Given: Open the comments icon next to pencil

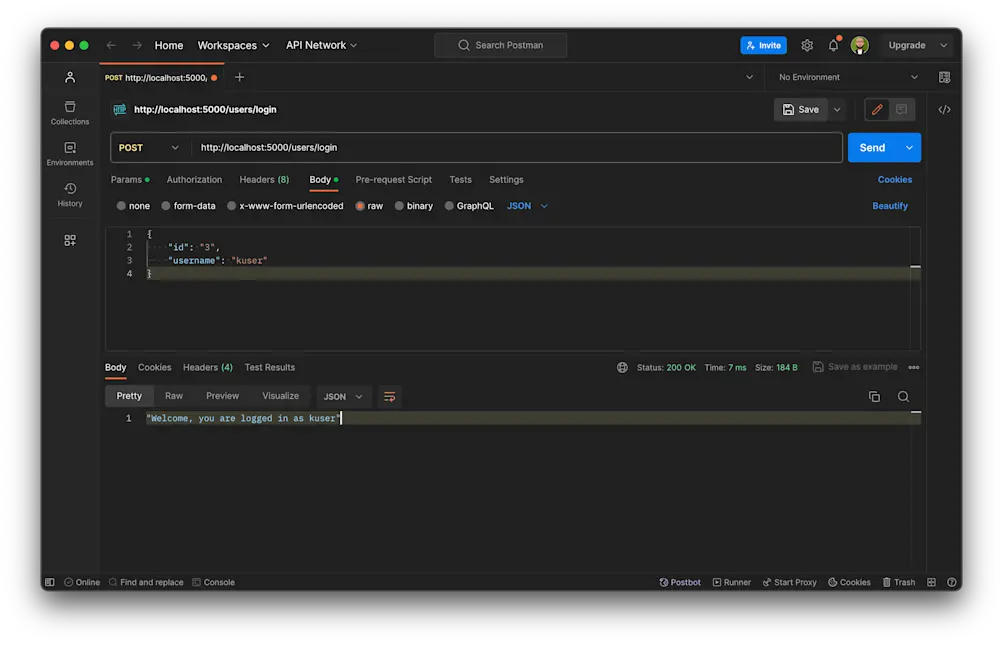Looking at the screenshot, I should pyautogui.click(x=901, y=109).
